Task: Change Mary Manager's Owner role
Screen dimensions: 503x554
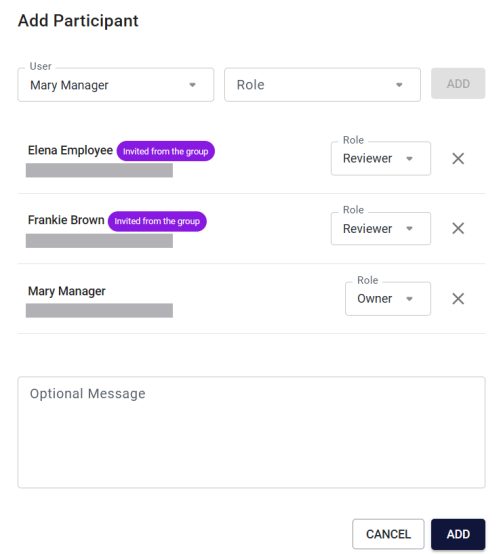Action: (x=388, y=299)
